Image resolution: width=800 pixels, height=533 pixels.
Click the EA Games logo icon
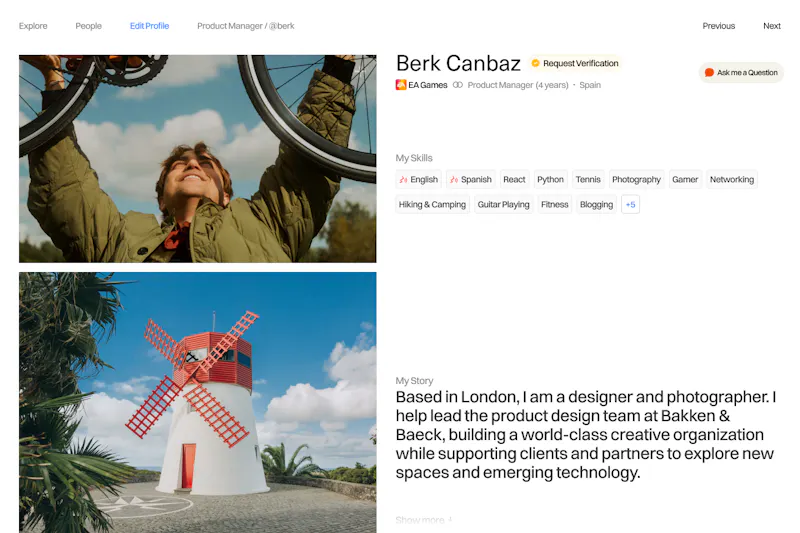[x=401, y=85]
